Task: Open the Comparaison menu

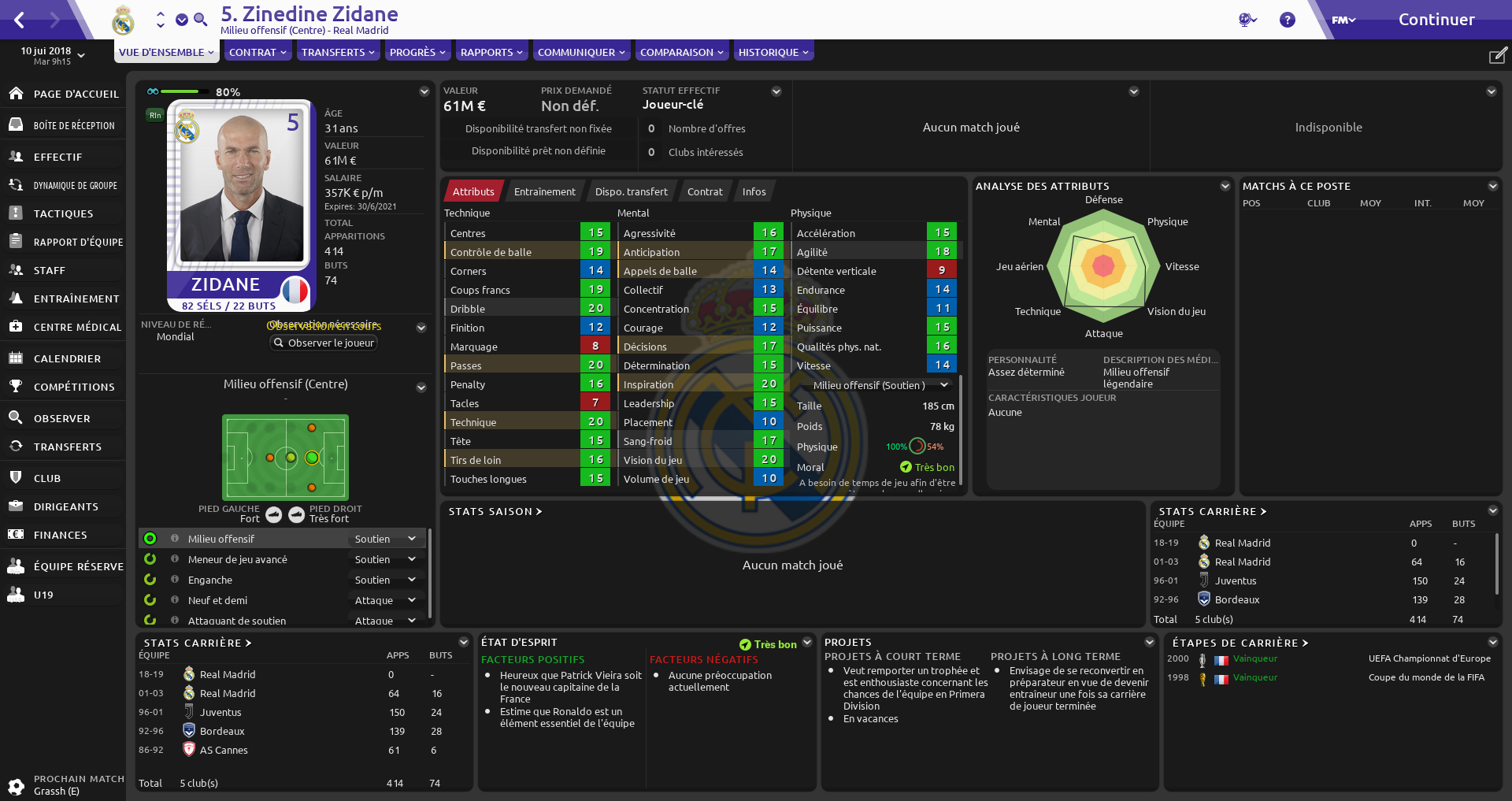Action: (682, 52)
